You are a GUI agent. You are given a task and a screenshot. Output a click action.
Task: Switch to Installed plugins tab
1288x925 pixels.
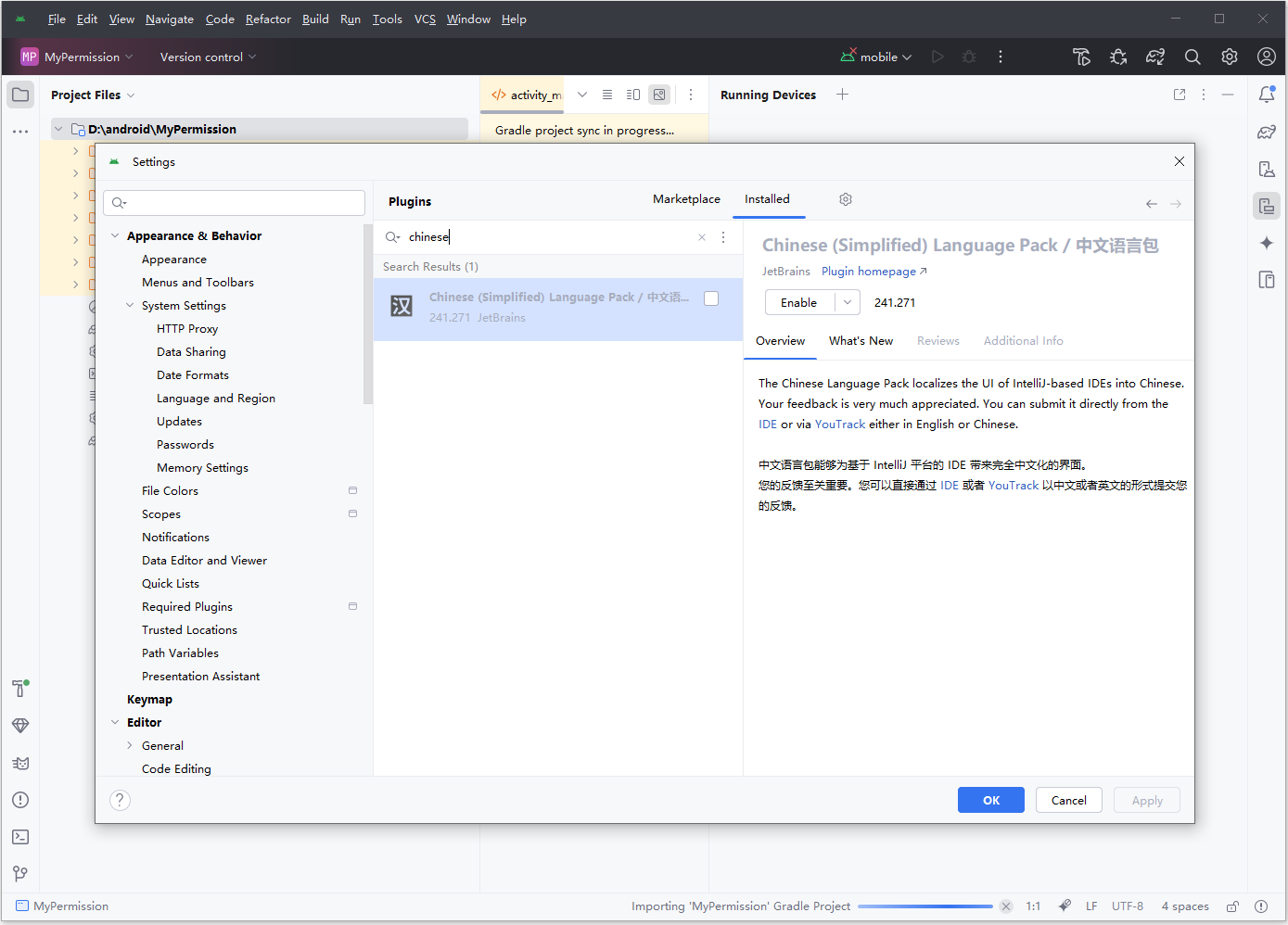[767, 199]
